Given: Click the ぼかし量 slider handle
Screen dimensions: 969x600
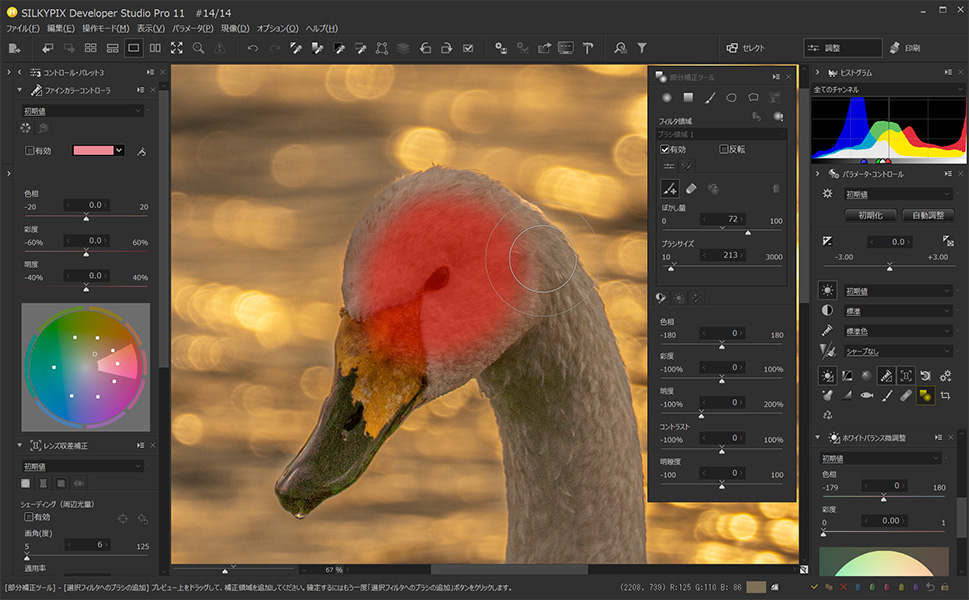Looking at the screenshot, I should pos(748,232).
